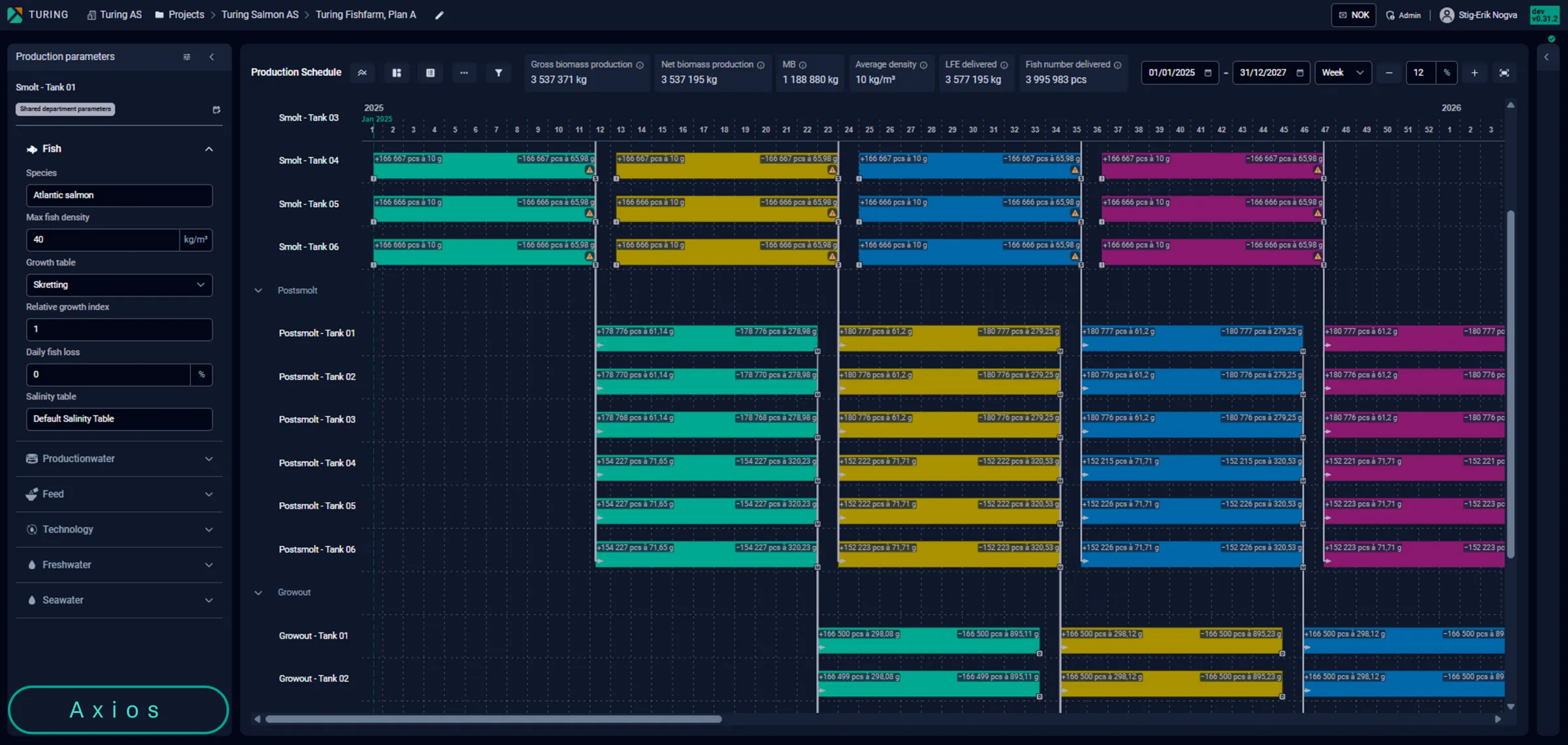Expand the Freshwater section

(119, 565)
